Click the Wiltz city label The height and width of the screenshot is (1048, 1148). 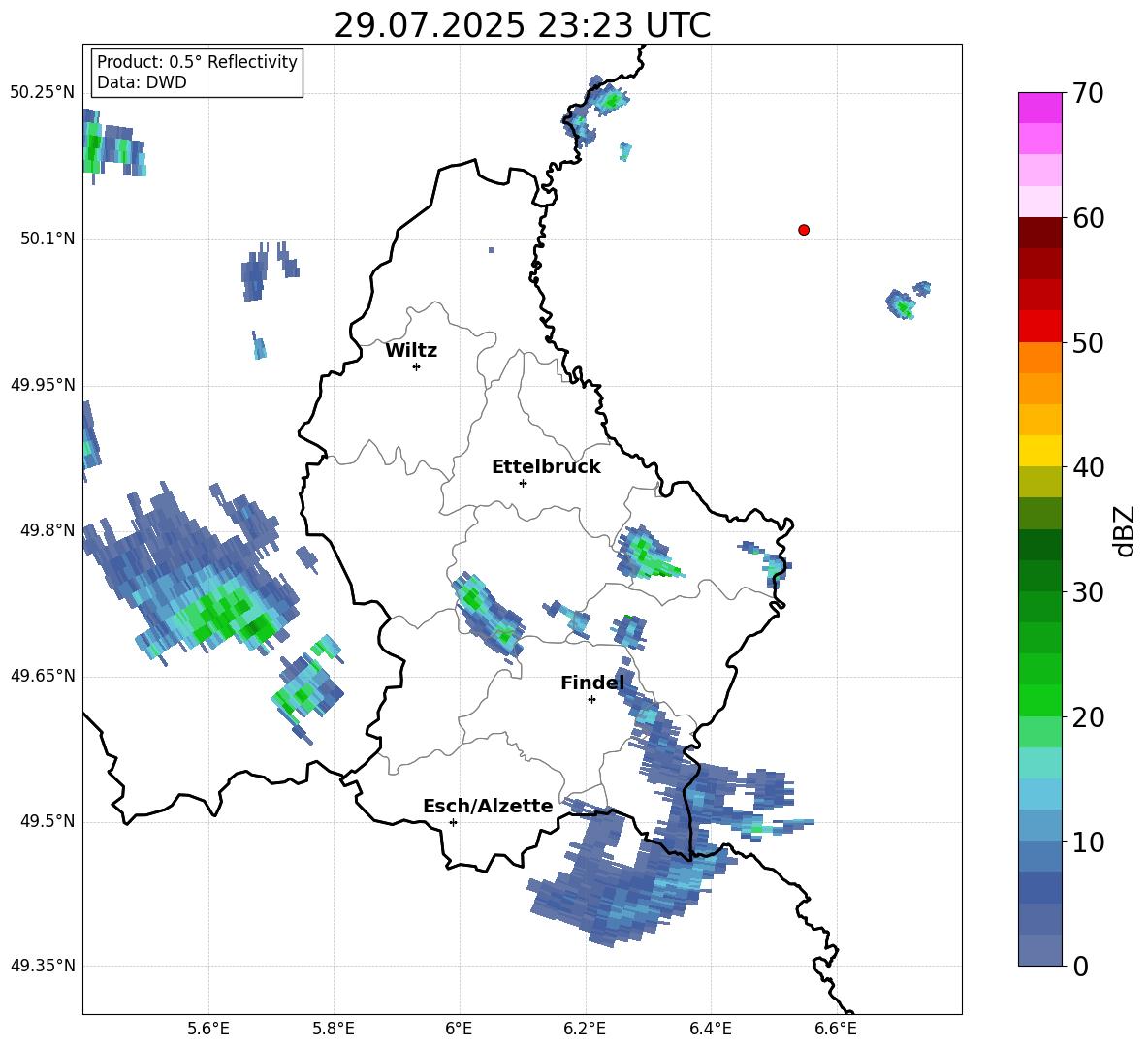click(411, 351)
